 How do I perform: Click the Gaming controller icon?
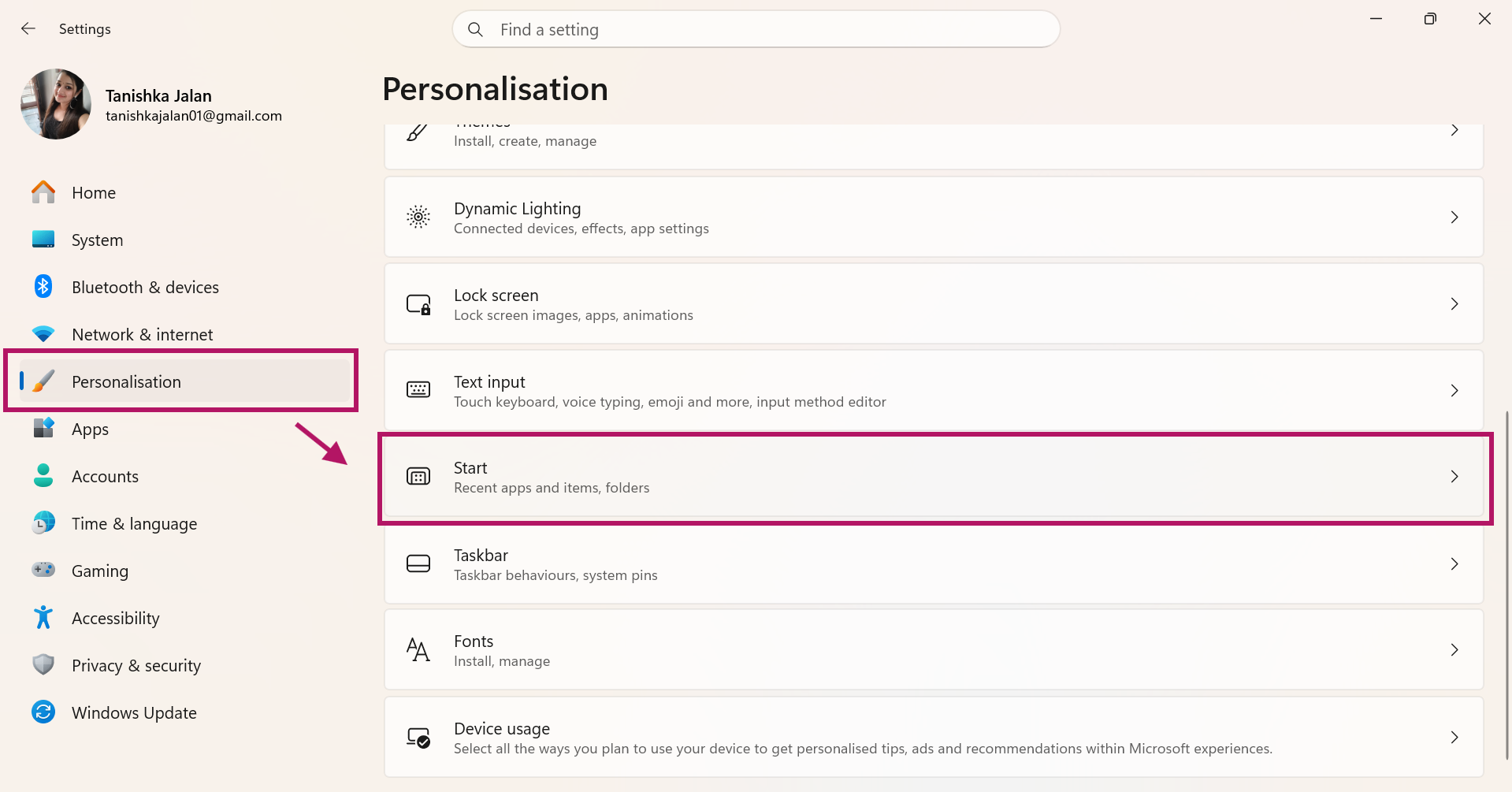pyautogui.click(x=43, y=570)
